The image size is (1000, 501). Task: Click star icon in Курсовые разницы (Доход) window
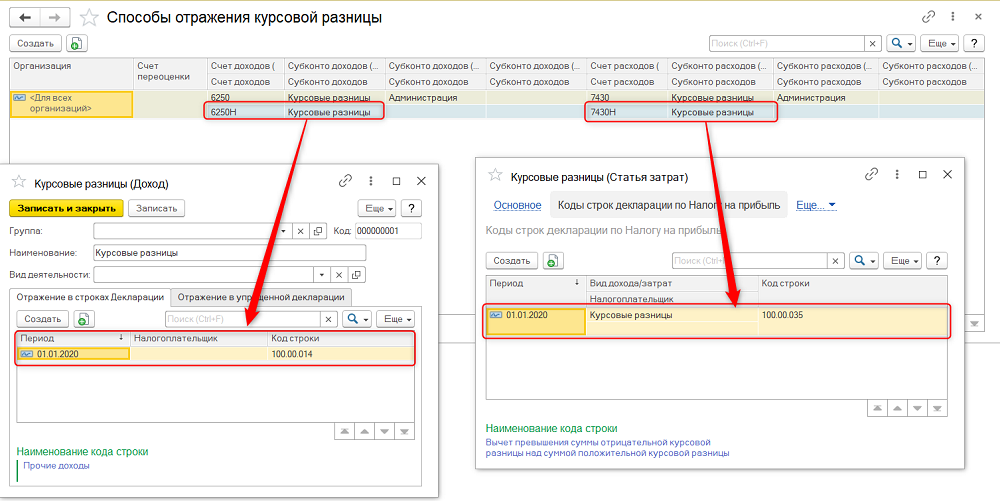(x=18, y=182)
